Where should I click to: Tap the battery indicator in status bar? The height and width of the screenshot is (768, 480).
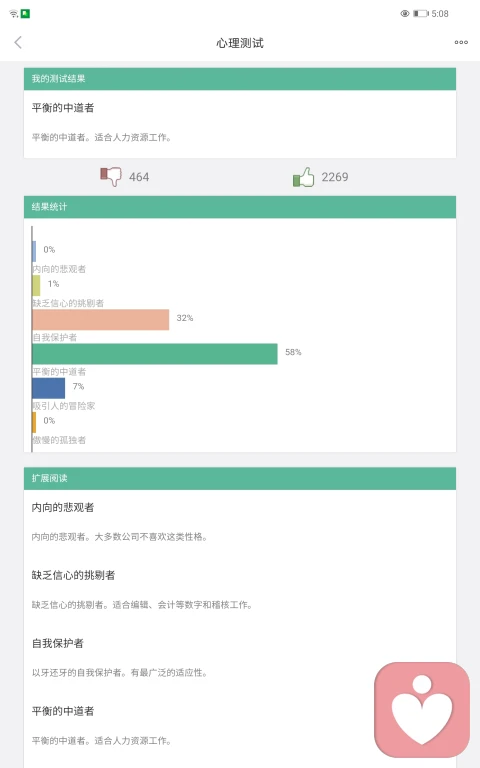421,14
